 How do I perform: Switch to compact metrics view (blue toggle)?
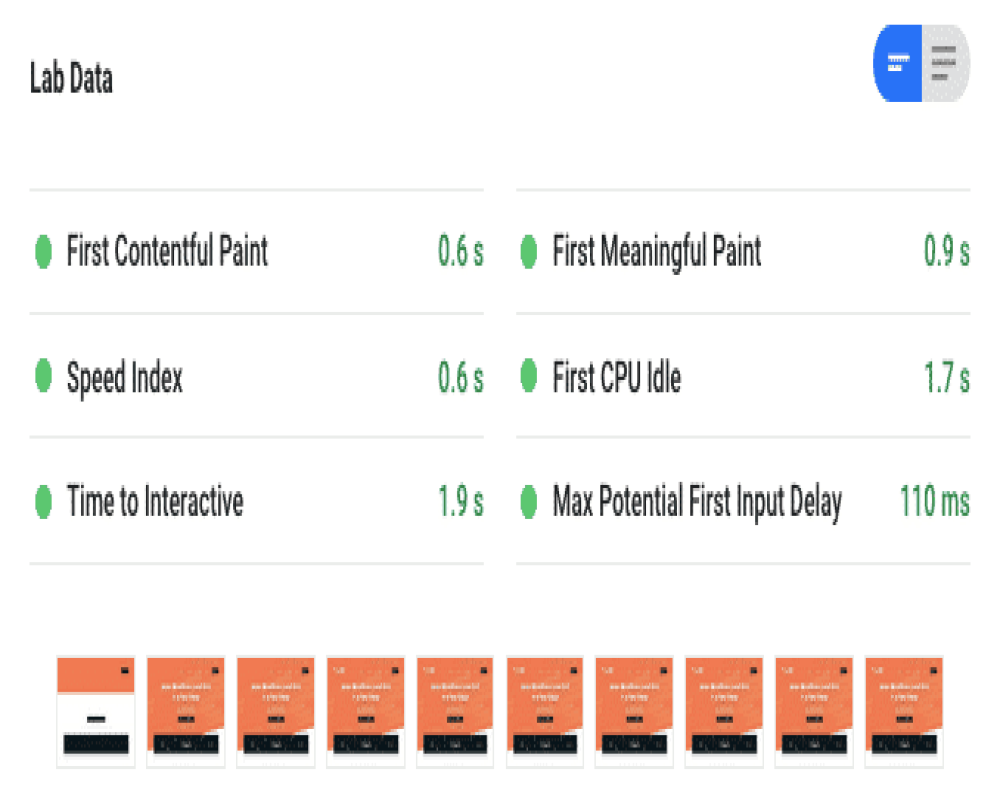pyautogui.click(x=897, y=63)
